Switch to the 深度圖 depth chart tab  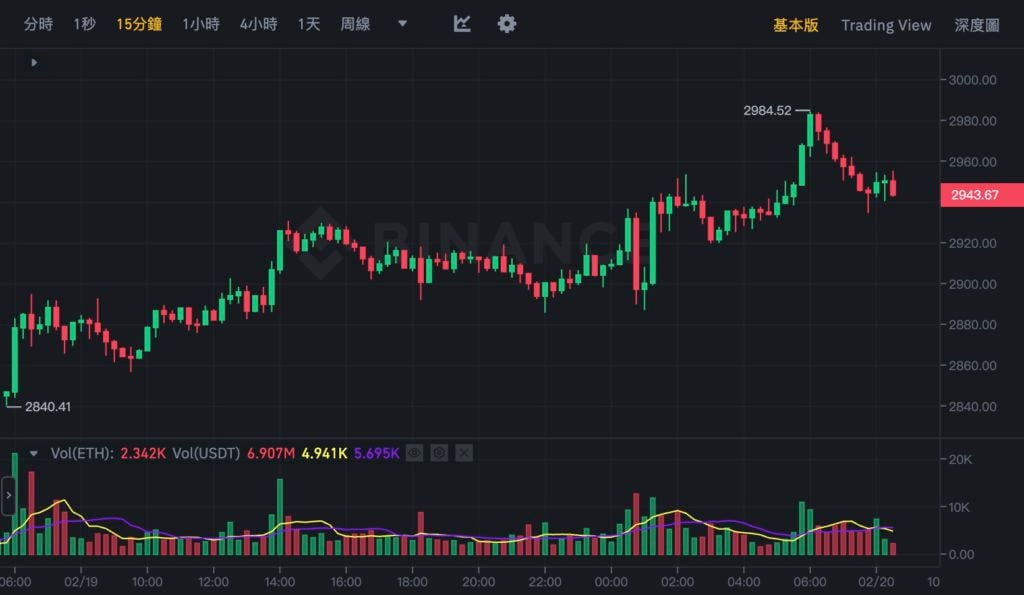click(977, 25)
